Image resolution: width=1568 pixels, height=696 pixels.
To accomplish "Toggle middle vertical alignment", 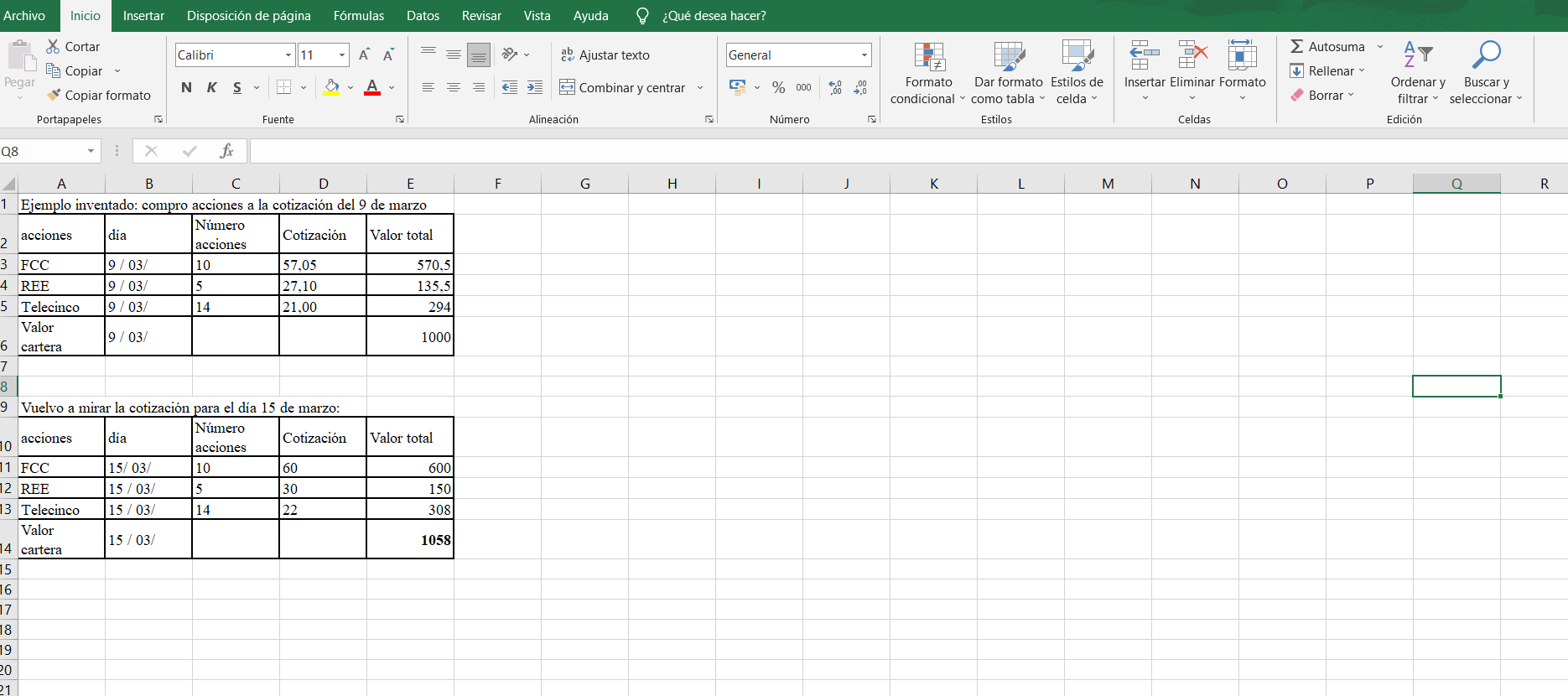I will point(454,55).
